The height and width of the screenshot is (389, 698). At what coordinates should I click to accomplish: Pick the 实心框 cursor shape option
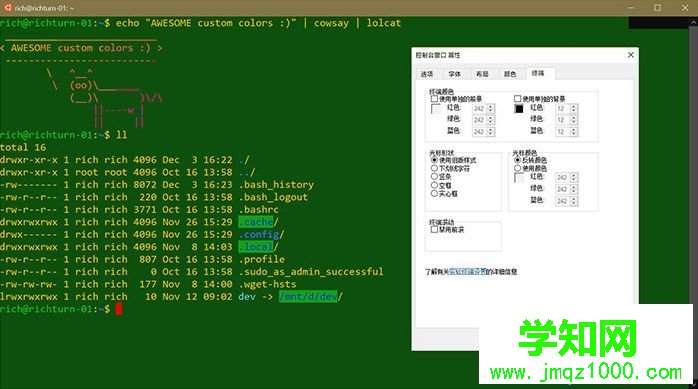point(434,194)
